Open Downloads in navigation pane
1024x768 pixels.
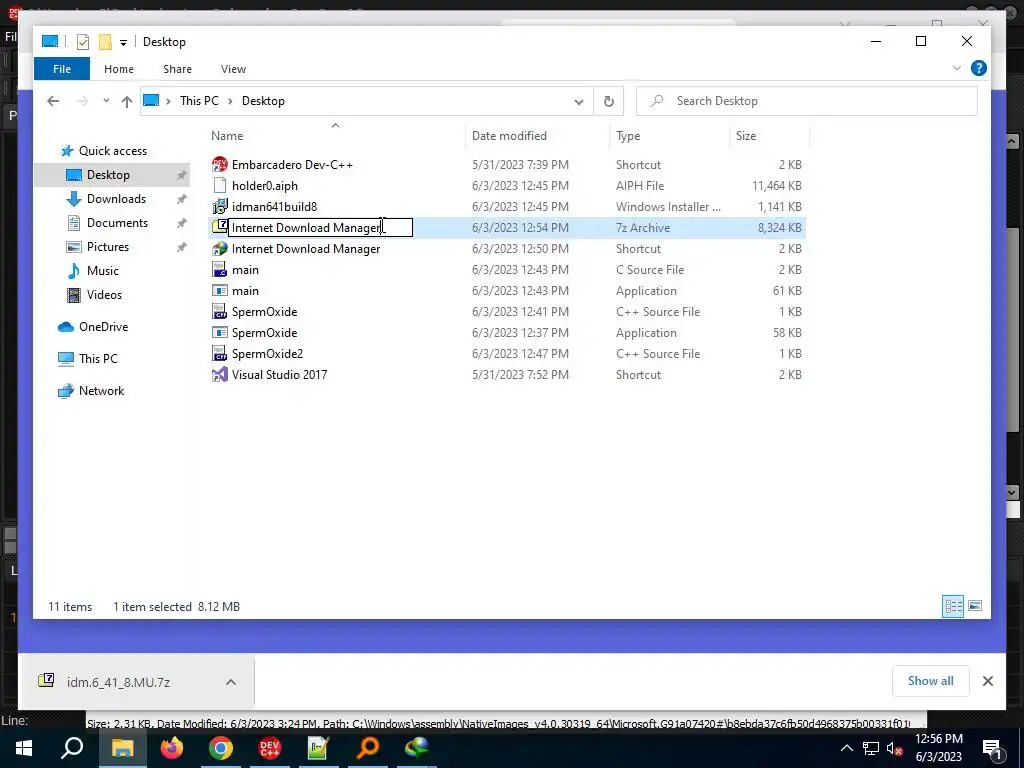click(x=116, y=199)
